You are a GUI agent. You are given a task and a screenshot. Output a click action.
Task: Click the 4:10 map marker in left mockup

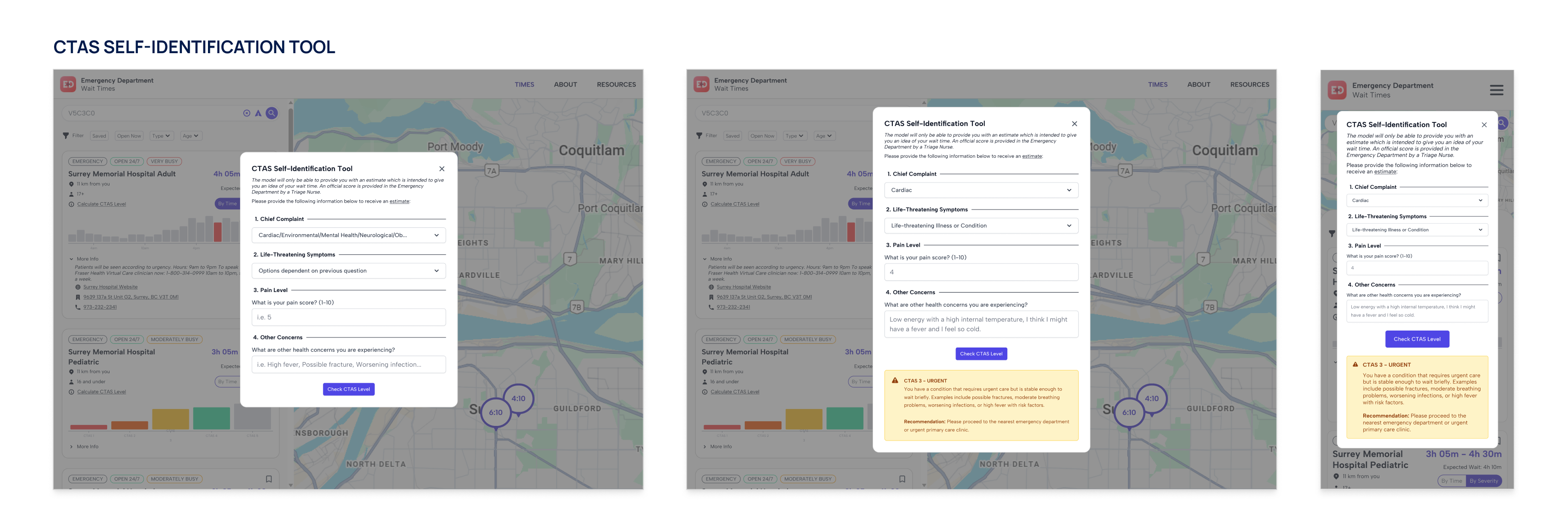click(x=518, y=398)
